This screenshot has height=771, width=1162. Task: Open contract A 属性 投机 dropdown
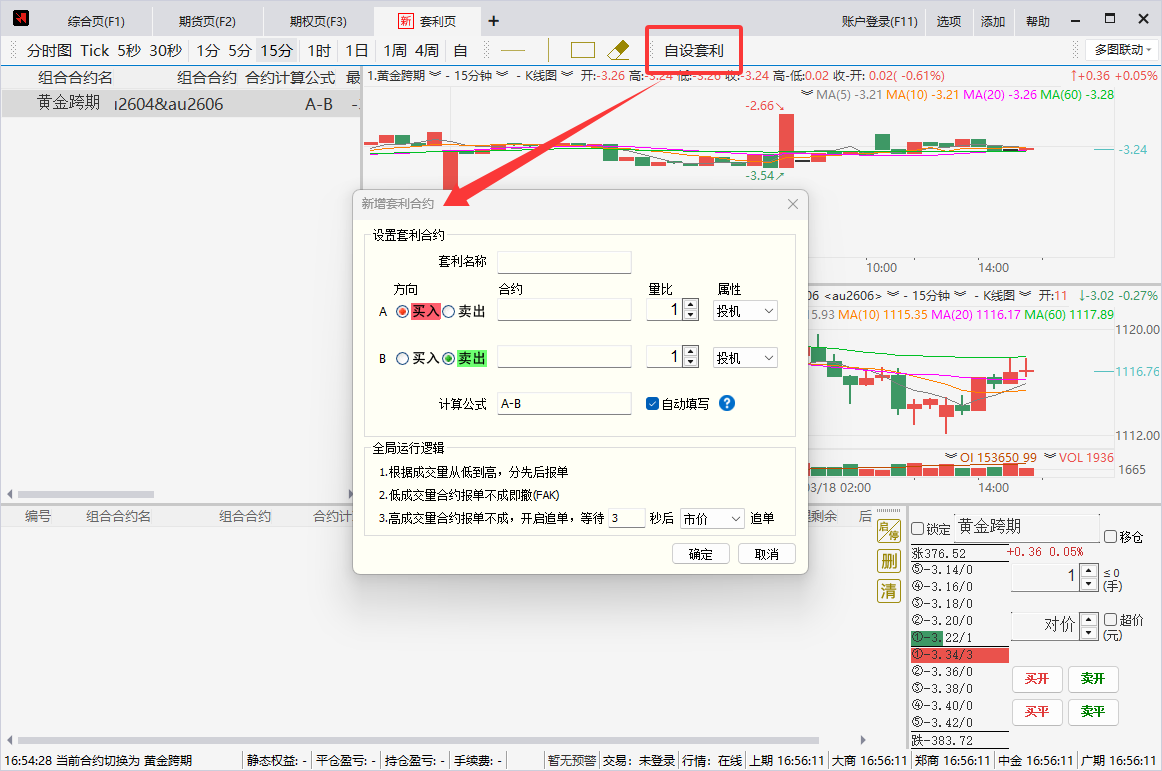[x=745, y=312]
